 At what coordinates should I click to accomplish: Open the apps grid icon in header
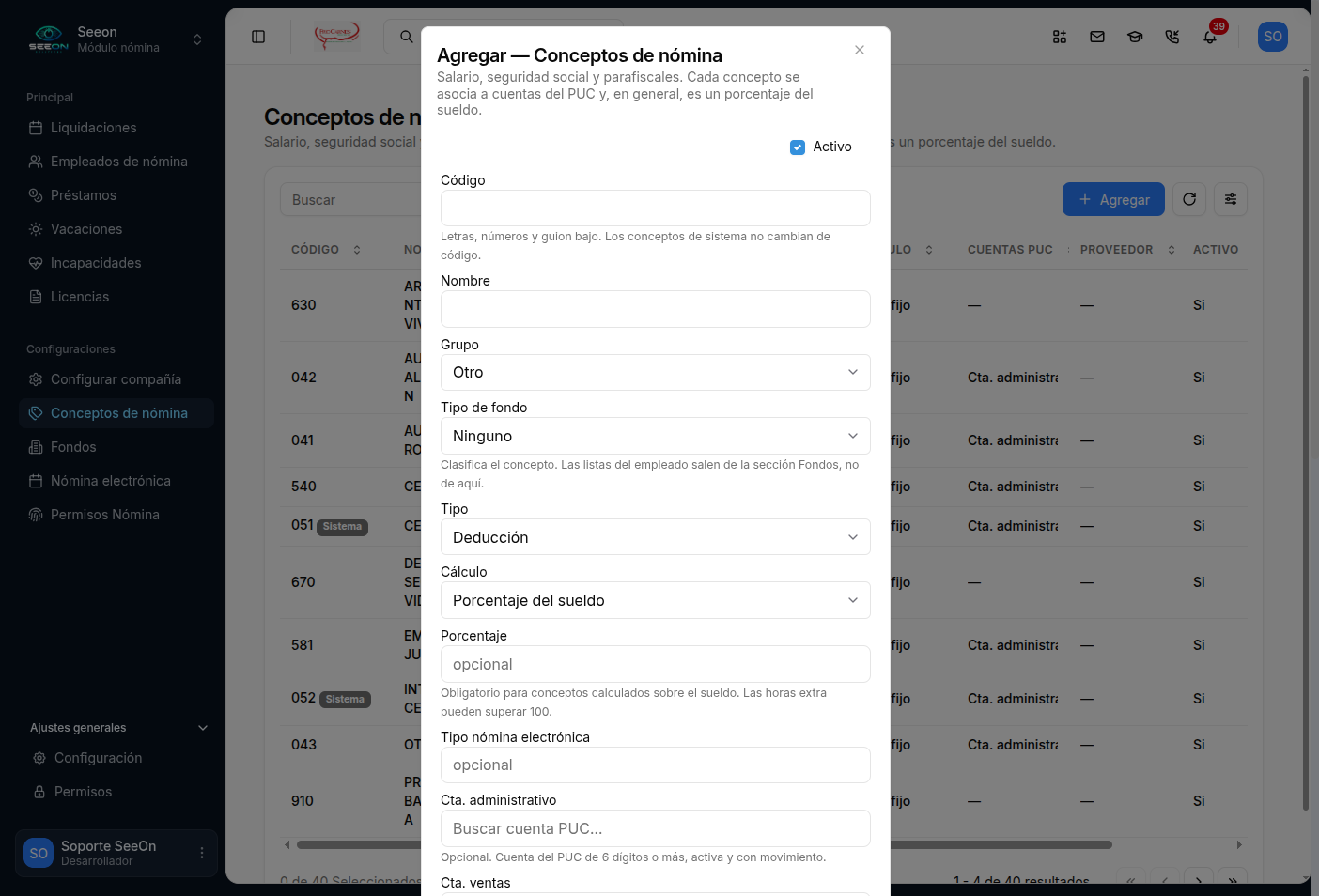(x=1060, y=37)
